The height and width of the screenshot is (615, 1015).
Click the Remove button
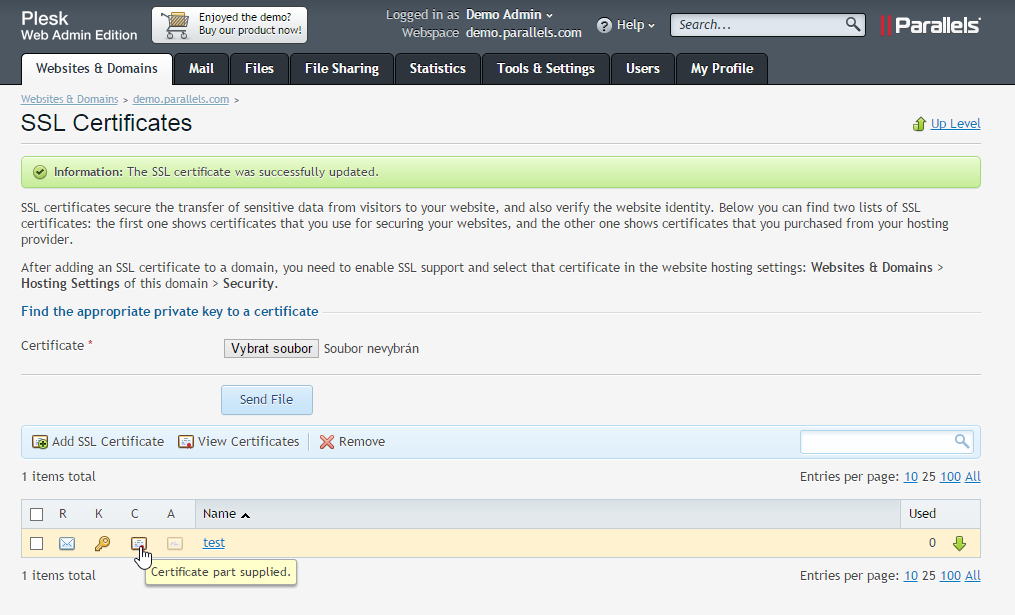(352, 442)
